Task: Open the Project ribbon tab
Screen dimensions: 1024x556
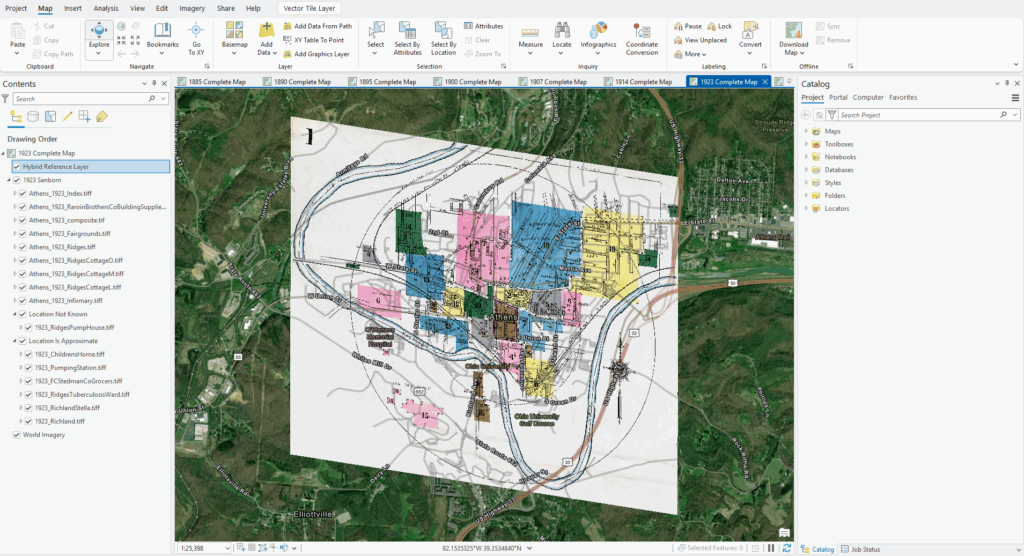Action: pos(16,8)
